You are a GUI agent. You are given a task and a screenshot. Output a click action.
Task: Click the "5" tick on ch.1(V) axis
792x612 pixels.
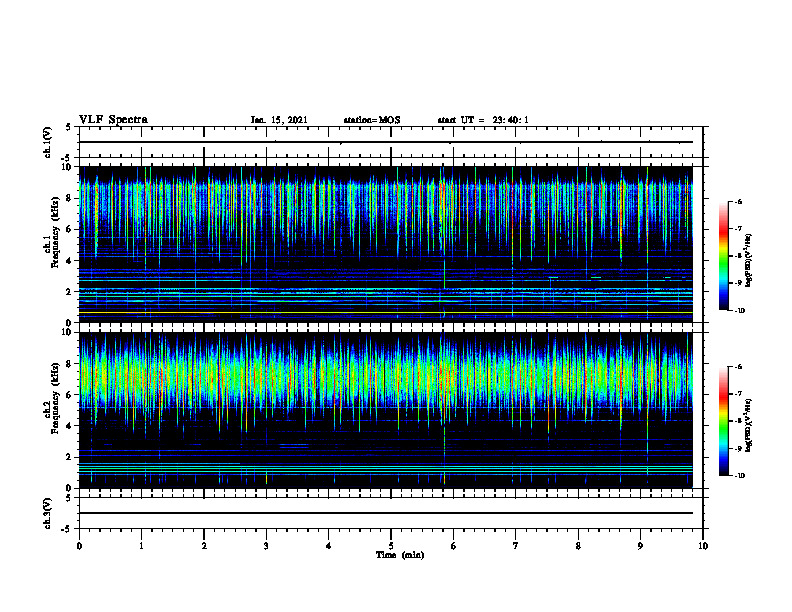click(69, 128)
